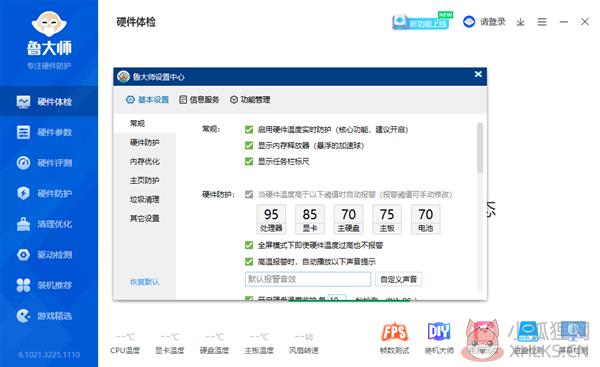Switch to the 信息服务 tab
600x367 pixels.
tap(199, 99)
